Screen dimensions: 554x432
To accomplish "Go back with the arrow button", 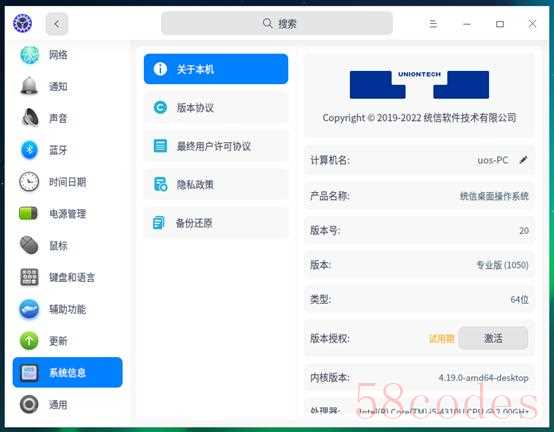I will coord(57,24).
